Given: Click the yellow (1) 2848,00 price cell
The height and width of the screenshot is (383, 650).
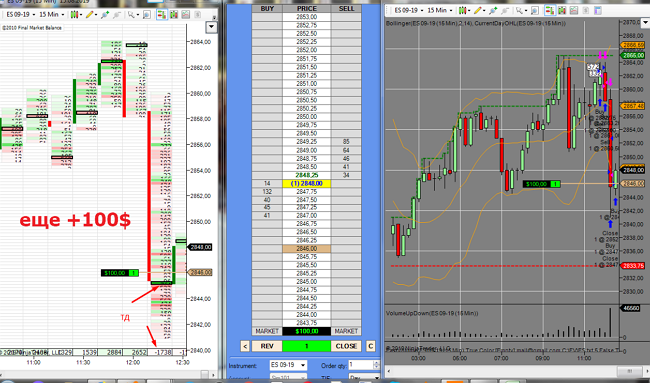Looking at the screenshot, I should pos(307,183).
